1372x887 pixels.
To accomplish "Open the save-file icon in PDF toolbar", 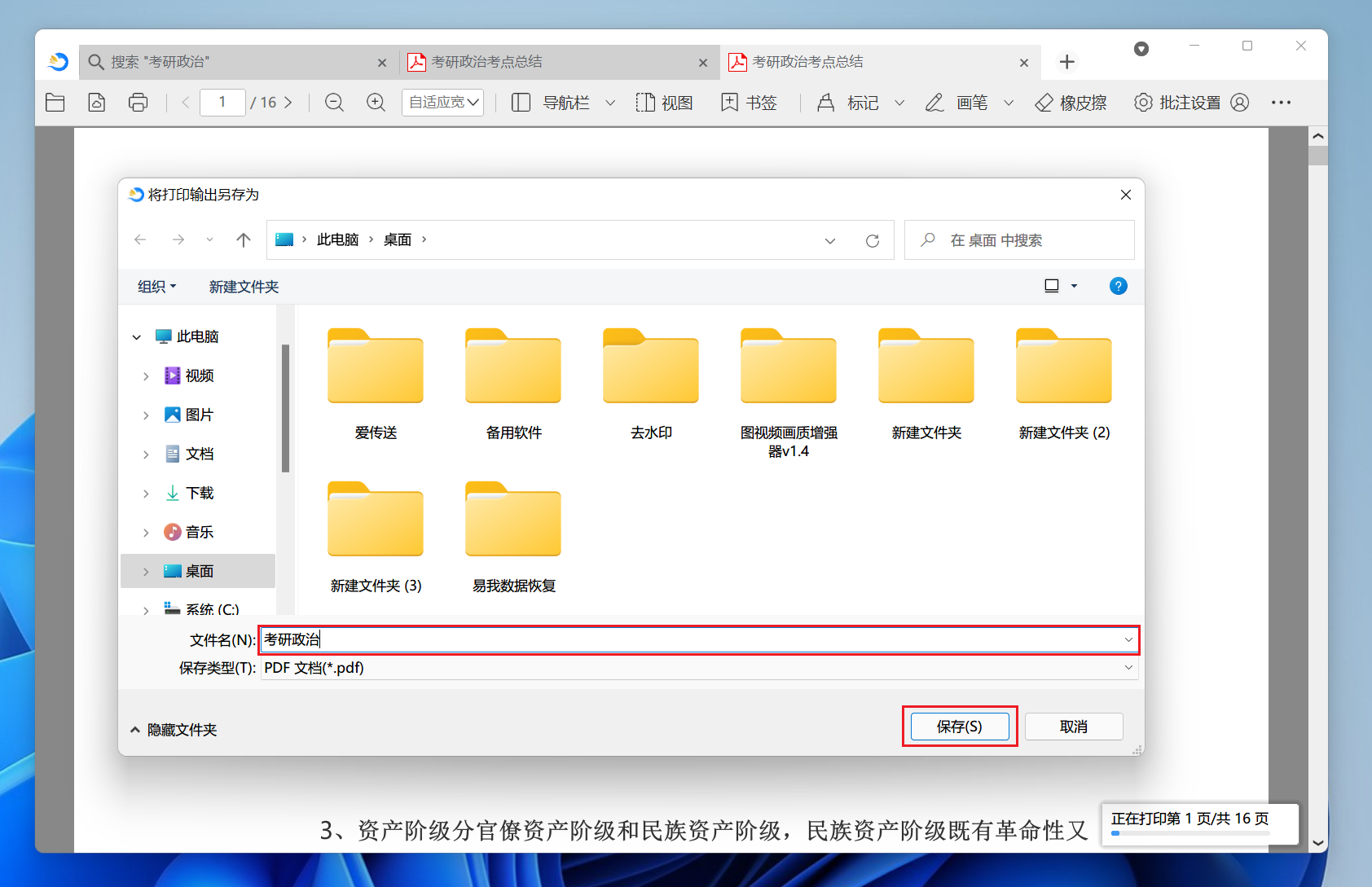I will [x=97, y=103].
